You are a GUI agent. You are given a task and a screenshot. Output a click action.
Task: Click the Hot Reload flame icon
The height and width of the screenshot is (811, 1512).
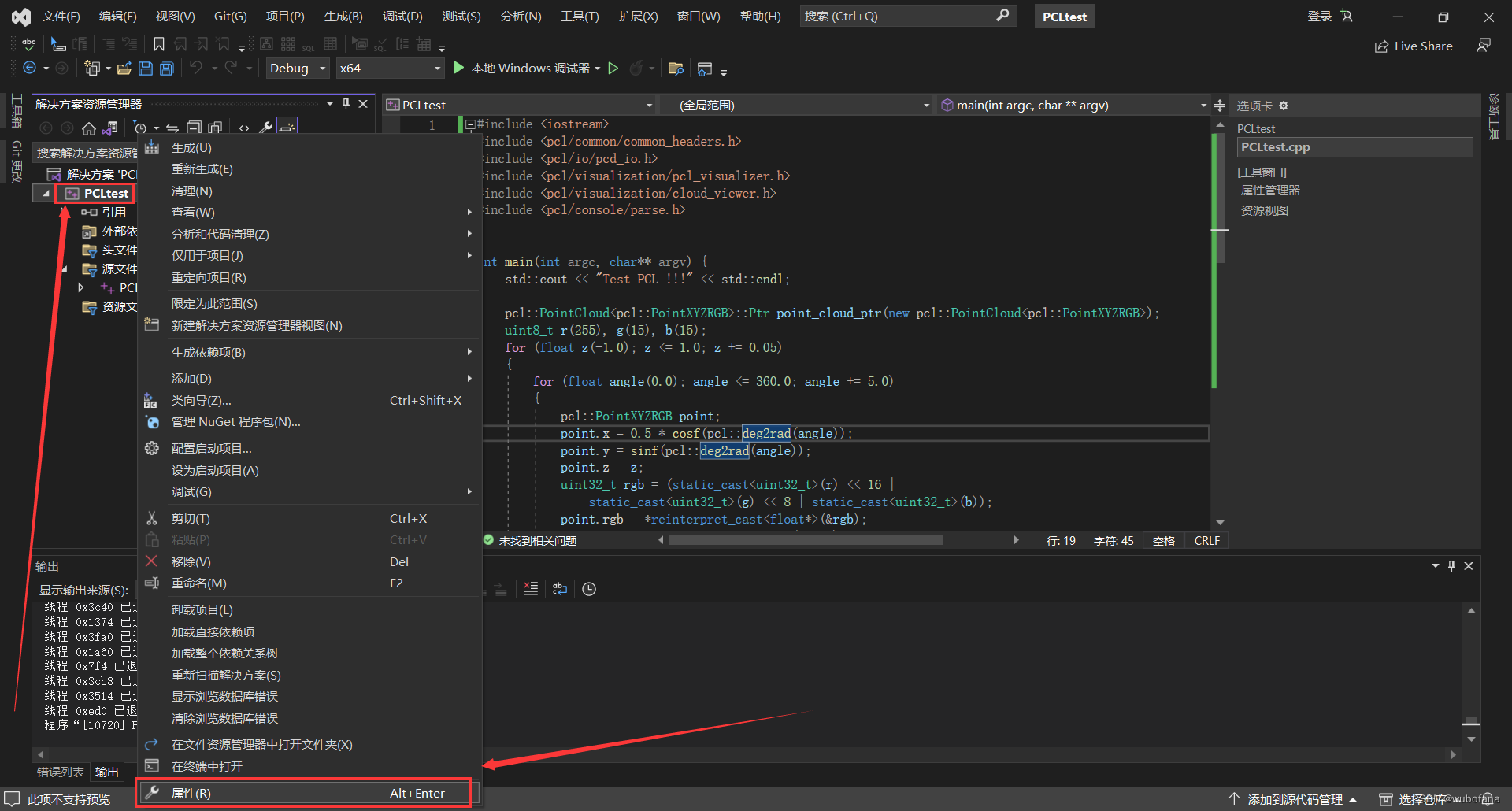[x=636, y=69]
